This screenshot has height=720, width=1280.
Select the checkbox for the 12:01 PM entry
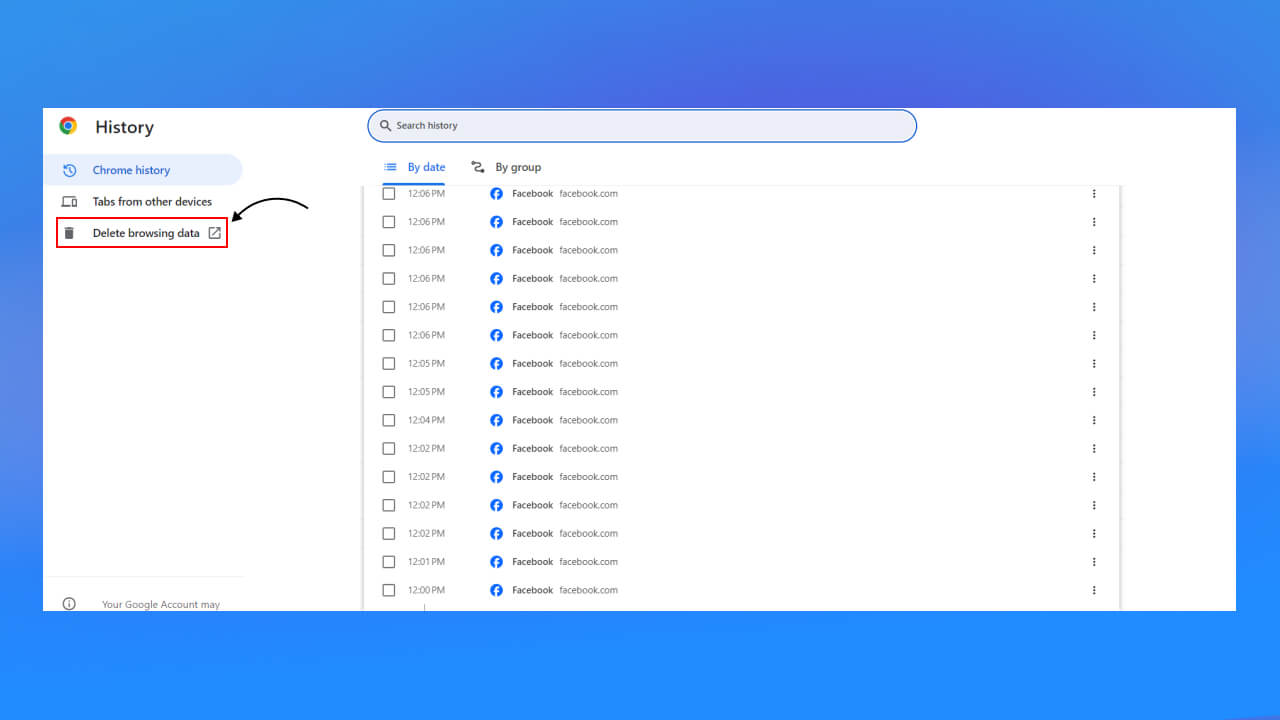point(389,562)
